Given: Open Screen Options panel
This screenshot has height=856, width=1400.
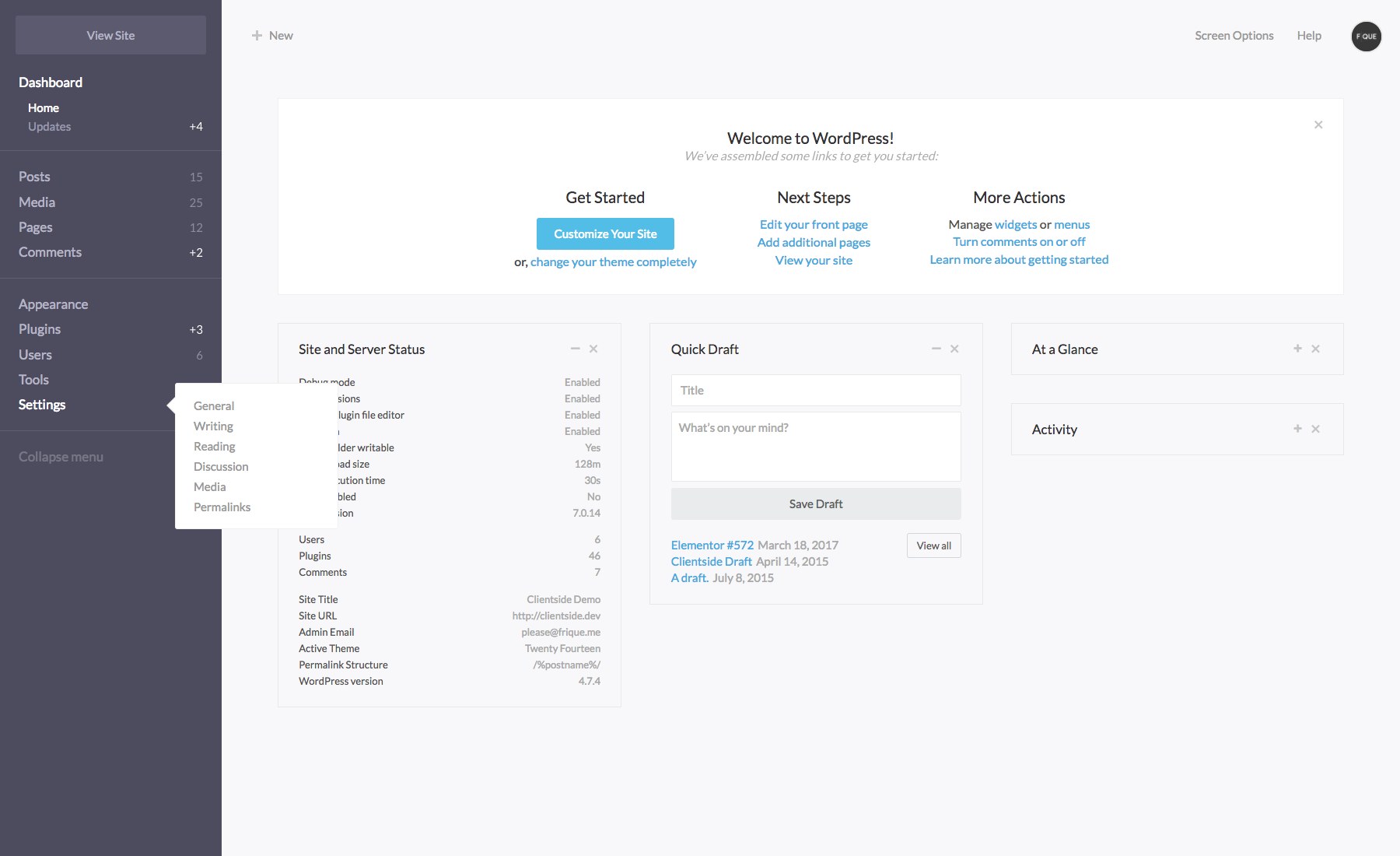Looking at the screenshot, I should tap(1234, 36).
